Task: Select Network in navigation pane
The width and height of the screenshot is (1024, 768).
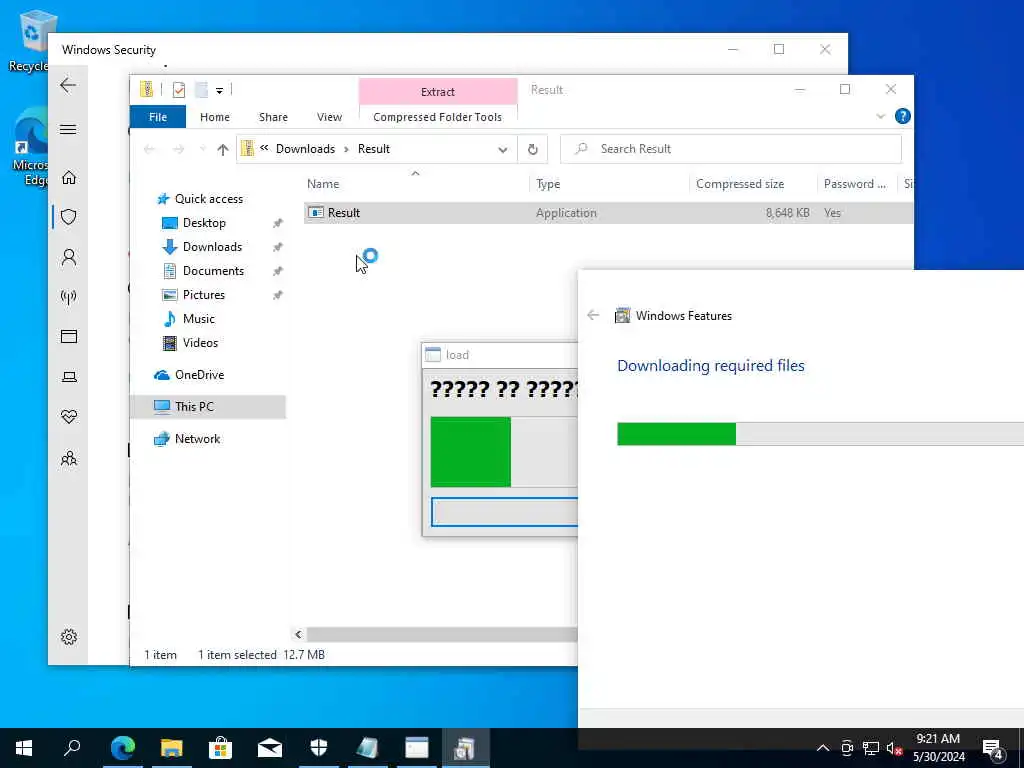Action: [197, 439]
